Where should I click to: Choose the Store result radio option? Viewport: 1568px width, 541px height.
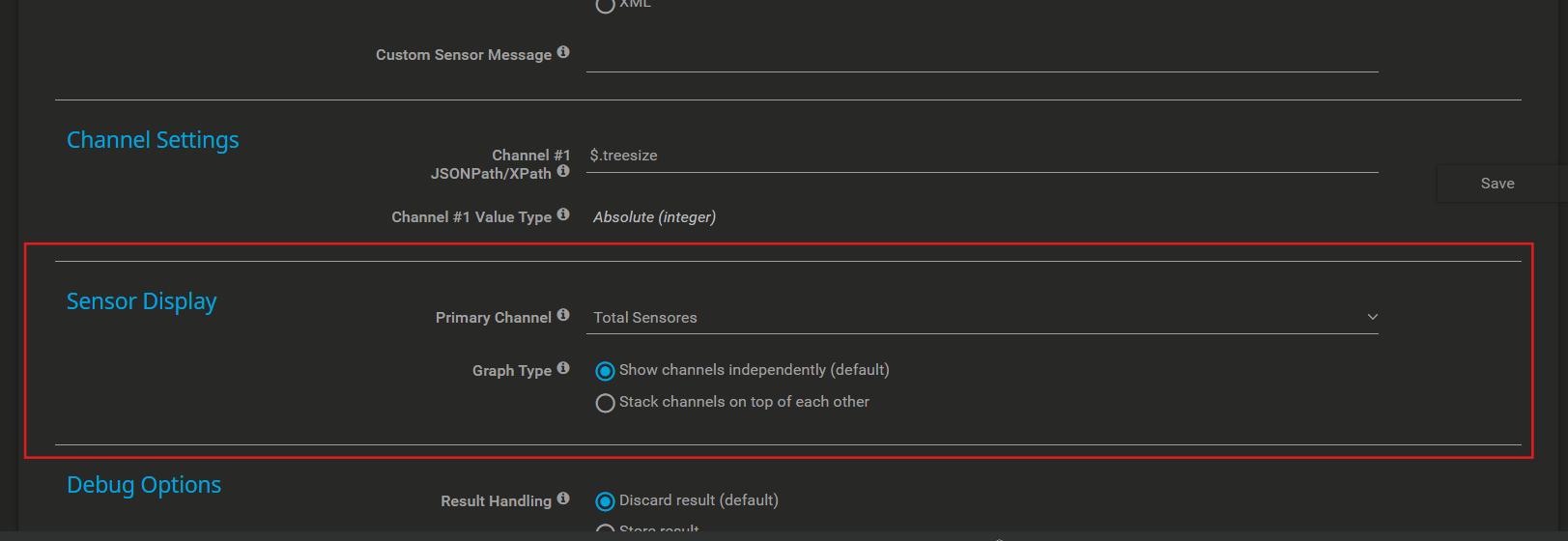(605, 529)
